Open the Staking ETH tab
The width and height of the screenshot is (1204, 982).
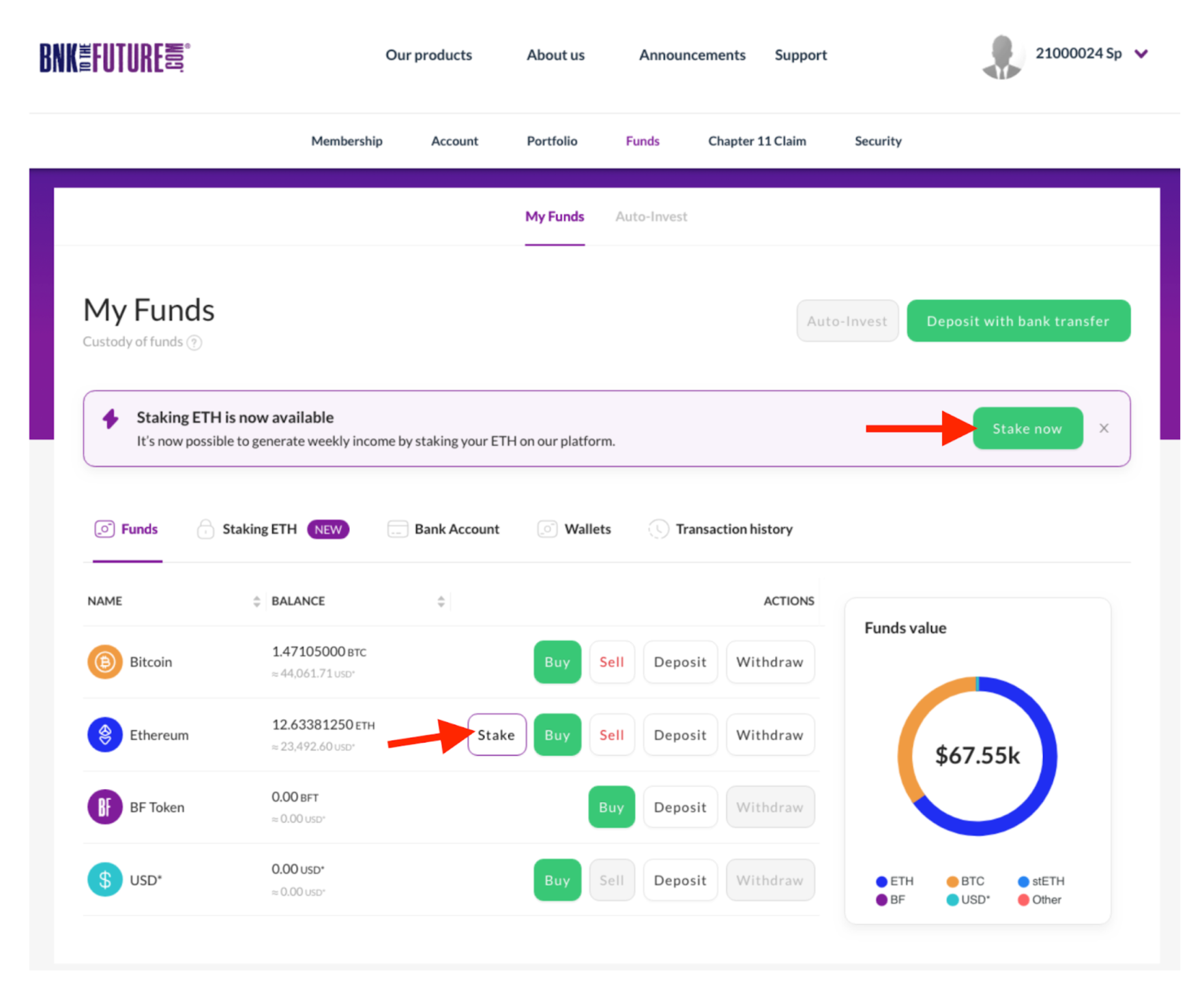tap(273, 529)
